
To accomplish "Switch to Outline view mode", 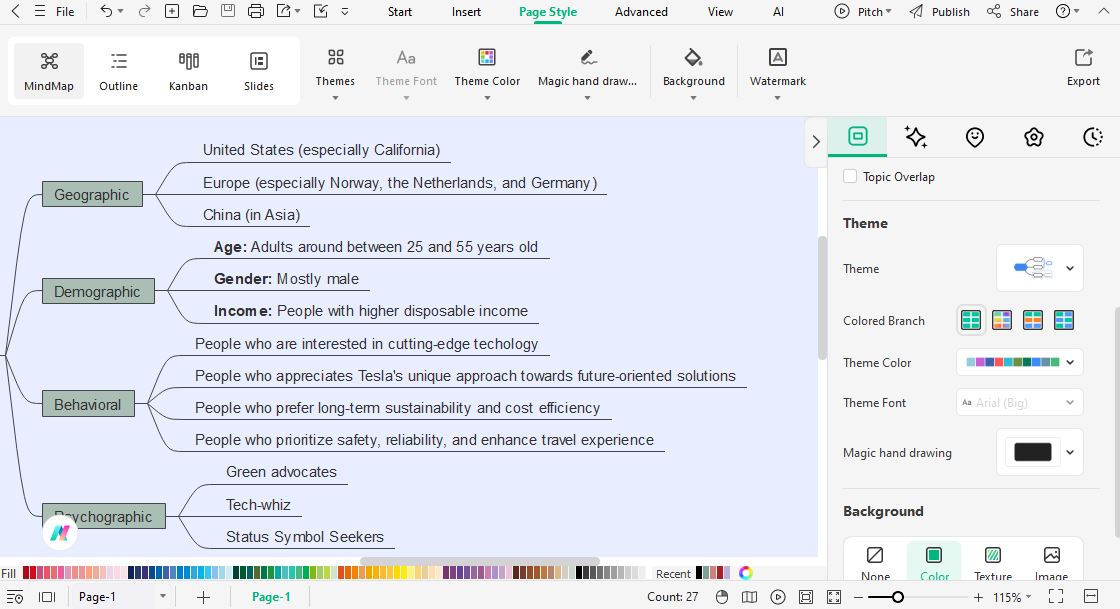I will click(x=119, y=71).
